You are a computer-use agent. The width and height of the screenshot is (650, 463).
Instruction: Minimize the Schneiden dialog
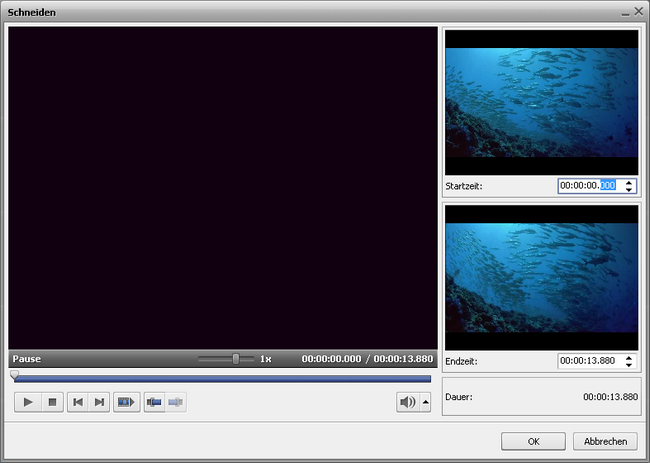[x=625, y=13]
